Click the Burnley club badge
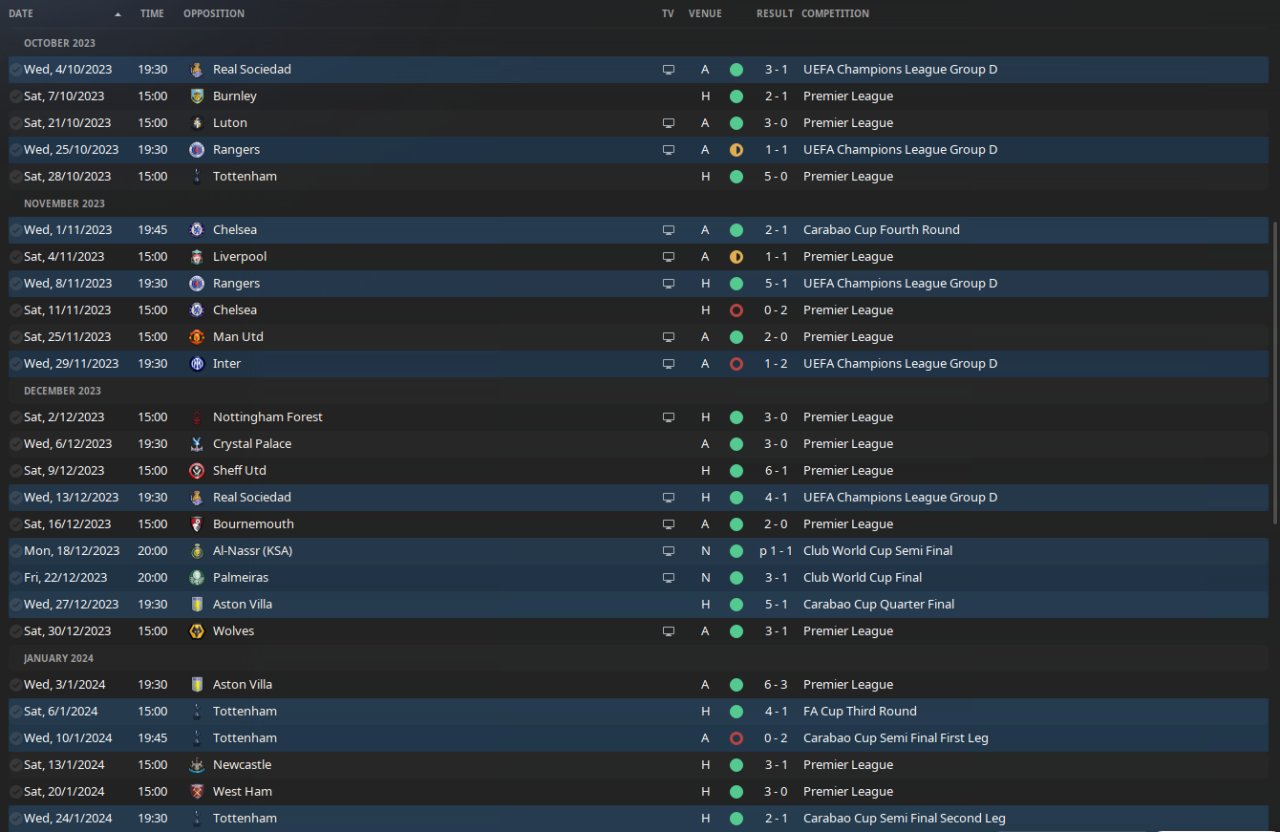The image size is (1280, 832). pyautogui.click(x=197, y=96)
